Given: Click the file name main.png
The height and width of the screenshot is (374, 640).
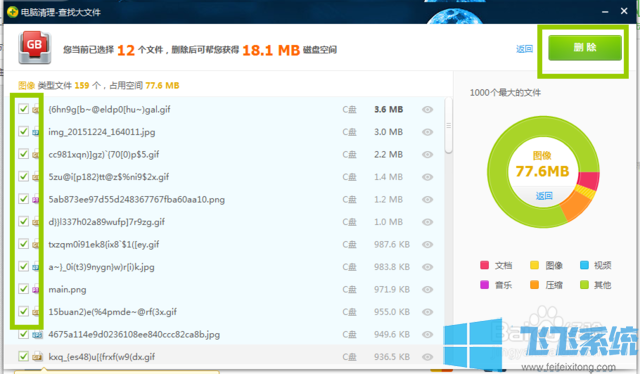Looking at the screenshot, I should coord(67,289).
